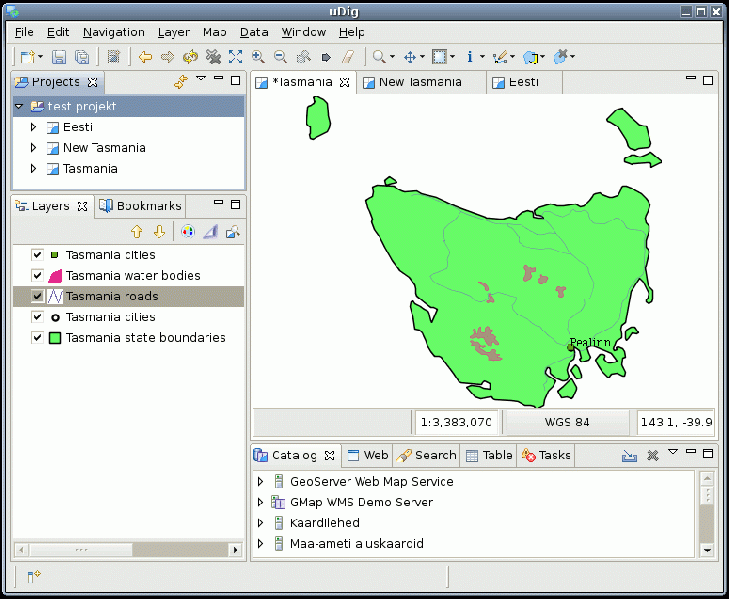
Task: Move selected layer up with arrow icon
Action: point(137,232)
